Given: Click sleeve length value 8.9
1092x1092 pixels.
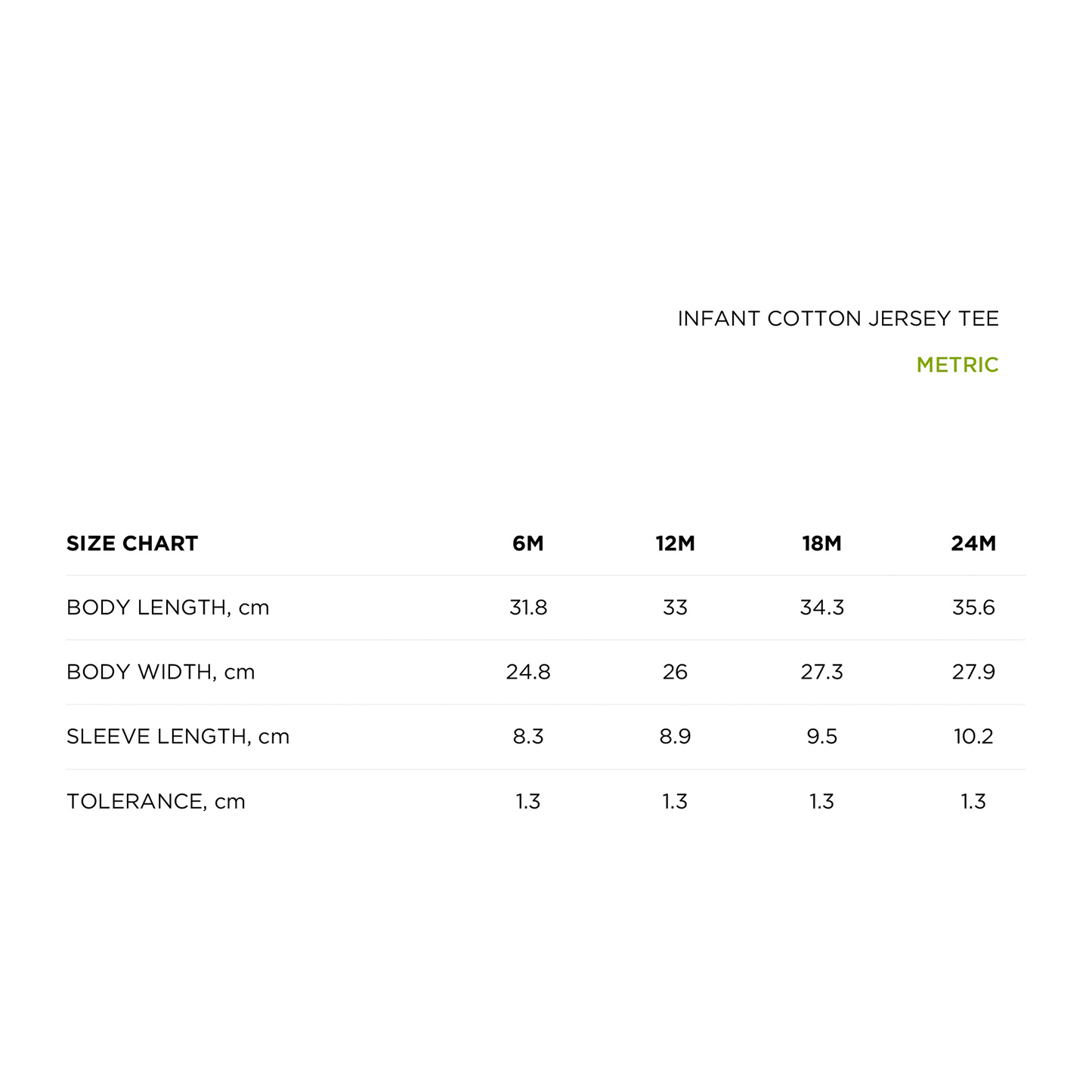Looking at the screenshot, I should (675, 737).
